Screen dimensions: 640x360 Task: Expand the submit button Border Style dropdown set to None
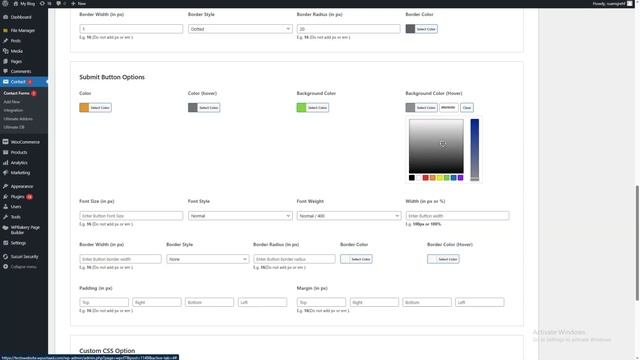coord(207,259)
